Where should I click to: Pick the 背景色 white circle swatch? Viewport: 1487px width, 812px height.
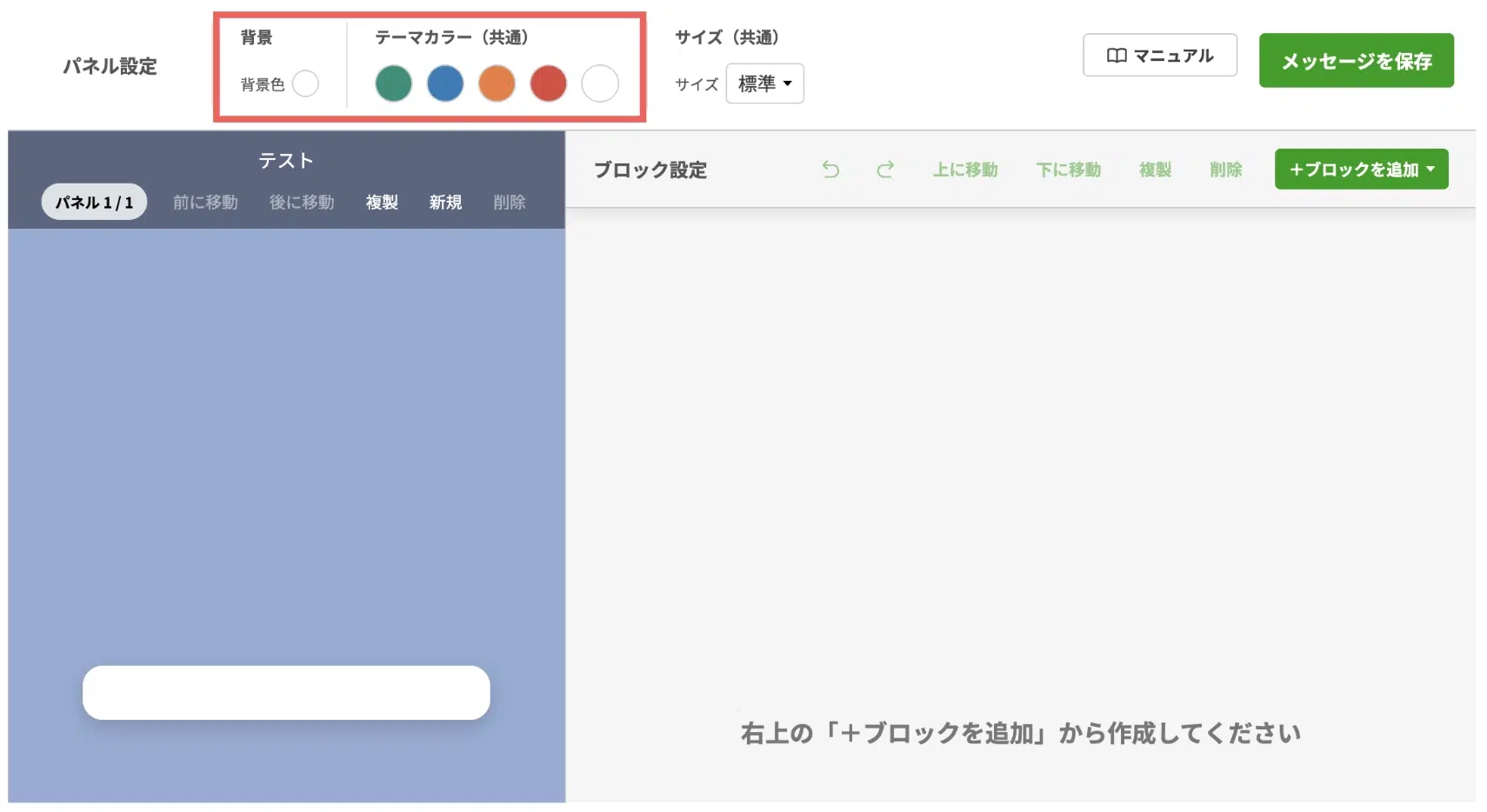(305, 83)
